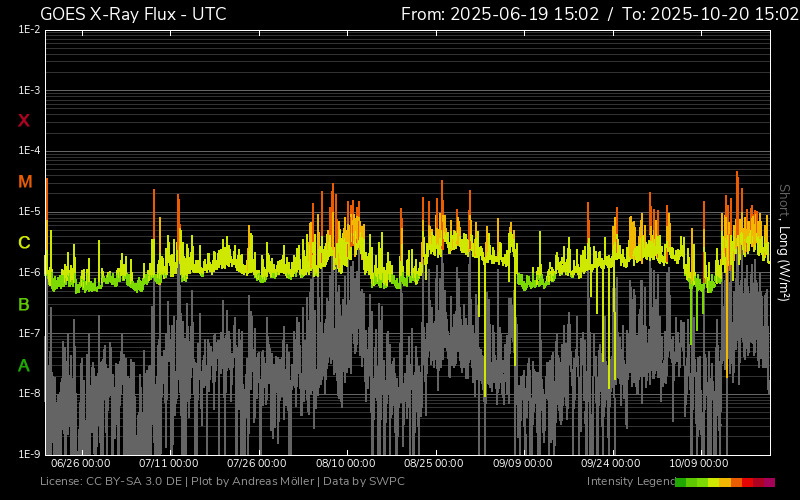
Task: Click the orange M flare class label
Action: [25, 182]
